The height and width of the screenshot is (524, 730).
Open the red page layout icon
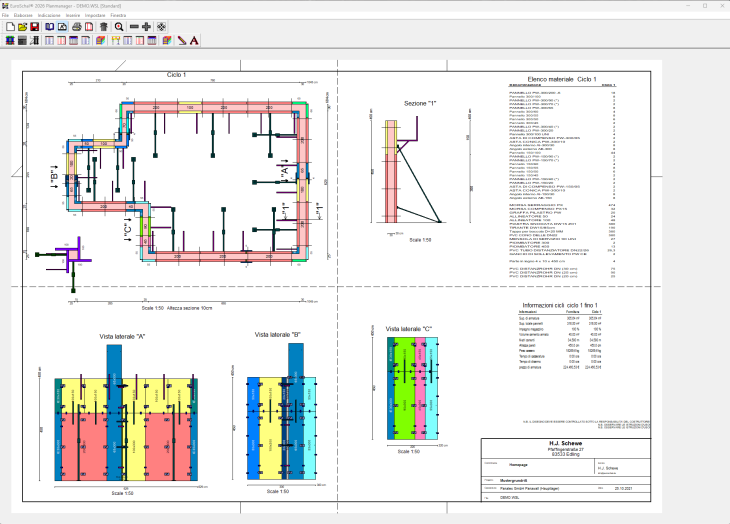coord(88,27)
